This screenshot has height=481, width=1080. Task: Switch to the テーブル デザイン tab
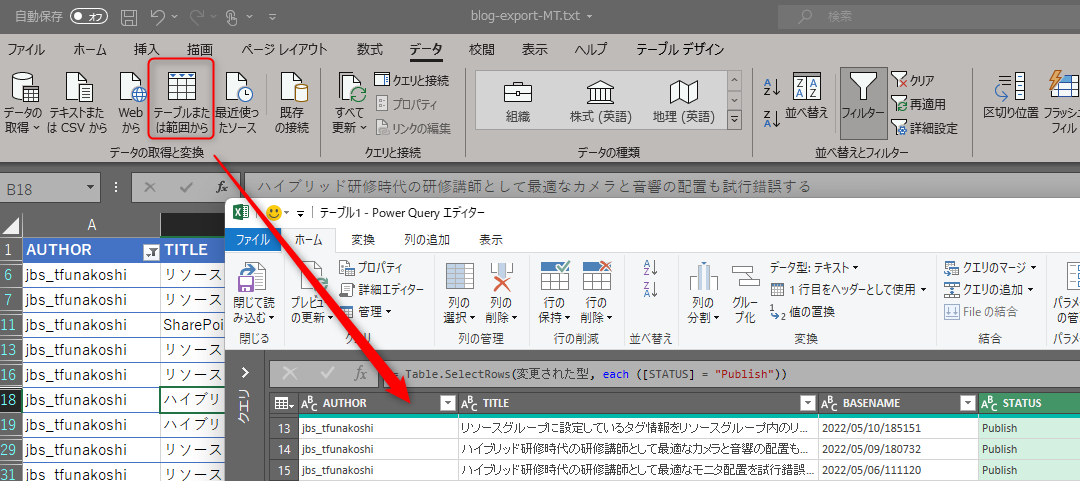coord(680,49)
